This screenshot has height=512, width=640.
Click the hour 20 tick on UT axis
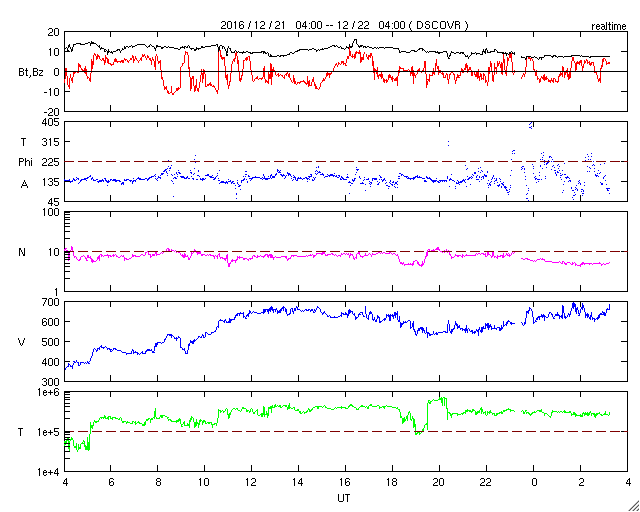click(x=439, y=483)
